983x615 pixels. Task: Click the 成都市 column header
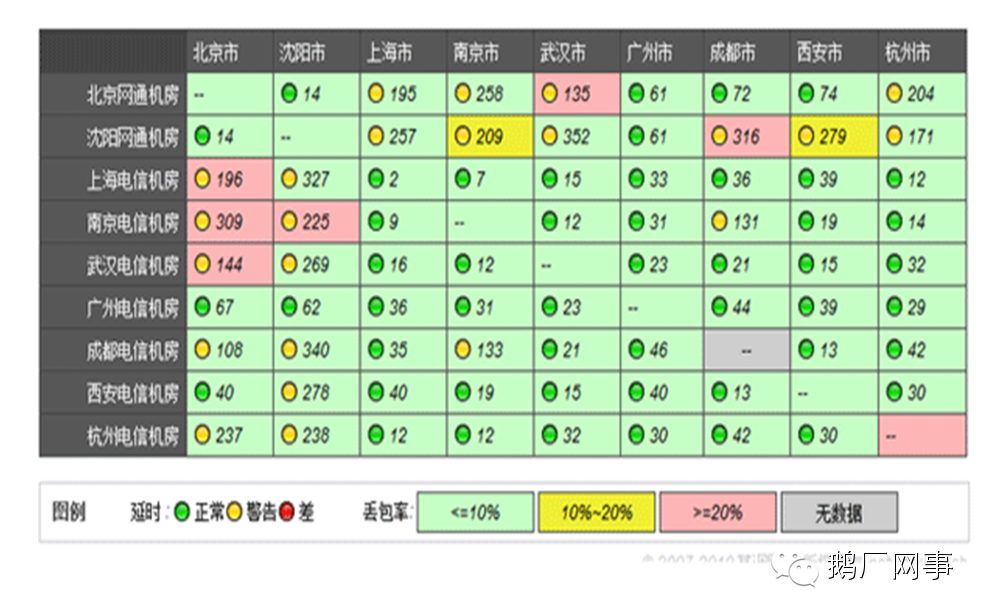pyautogui.click(x=747, y=51)
